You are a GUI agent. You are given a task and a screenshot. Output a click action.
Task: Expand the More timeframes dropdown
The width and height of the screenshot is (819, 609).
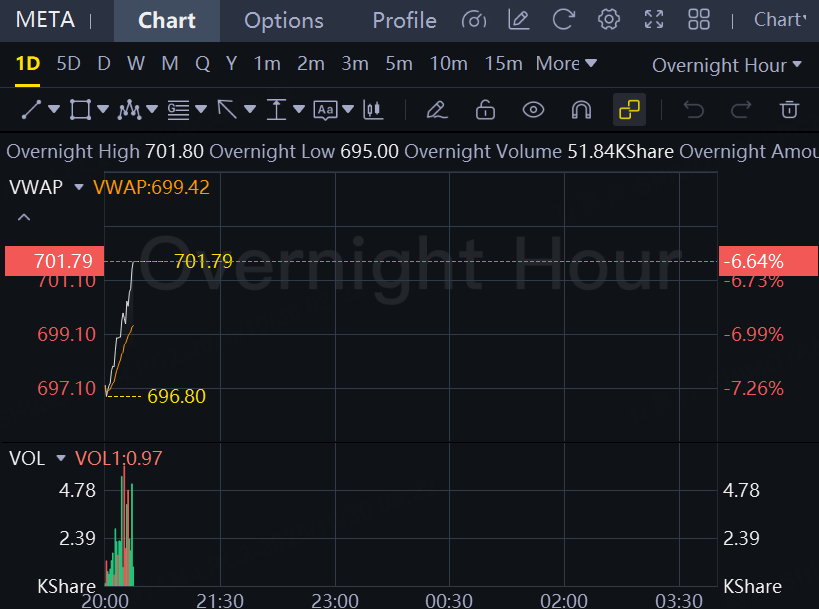coord(566,64)
